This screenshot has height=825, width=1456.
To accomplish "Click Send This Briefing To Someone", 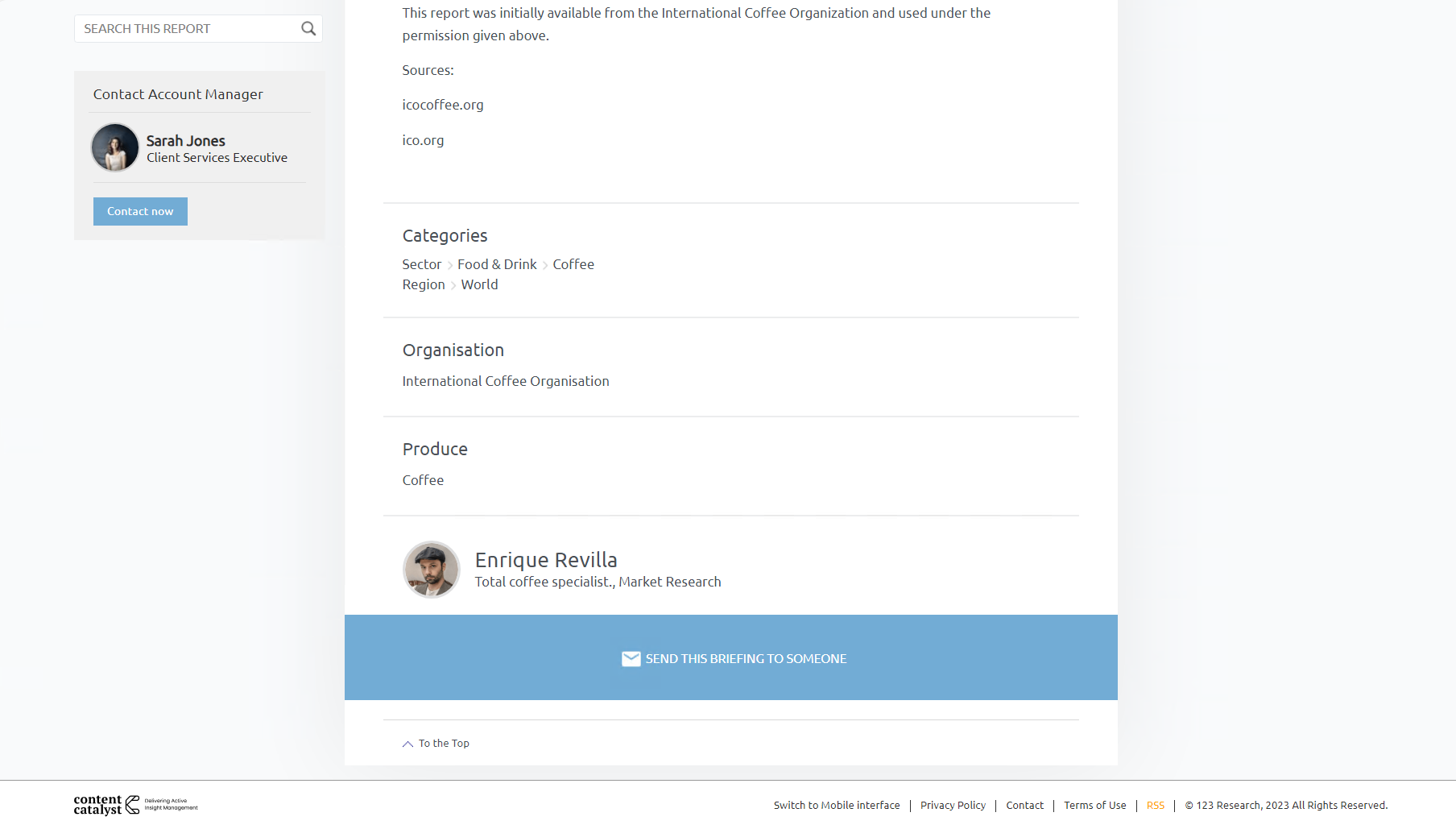I will coord(746,659).
